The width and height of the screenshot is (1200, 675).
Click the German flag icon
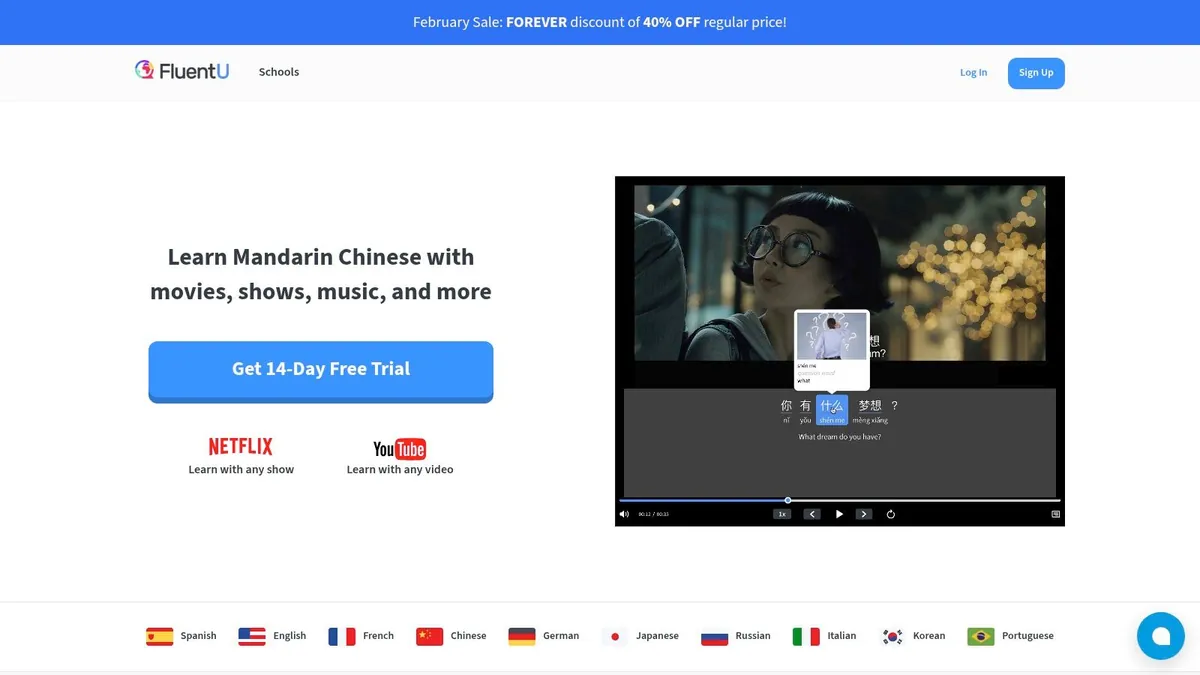pyautogui.click(x=522, y=636)
